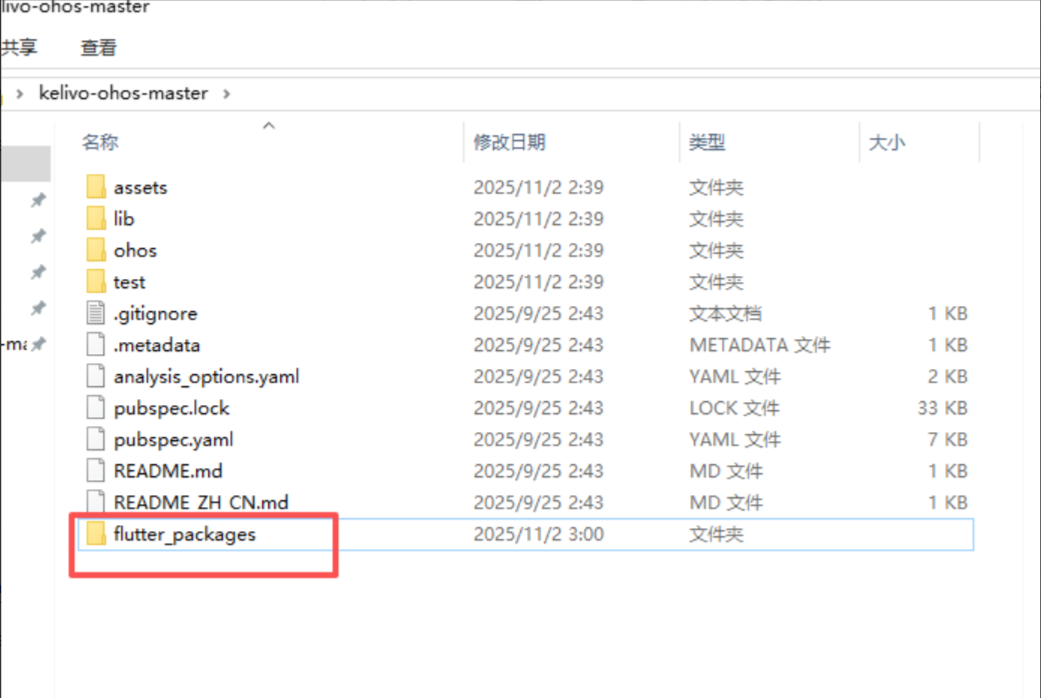Select the test folder icon

[96, 282]
